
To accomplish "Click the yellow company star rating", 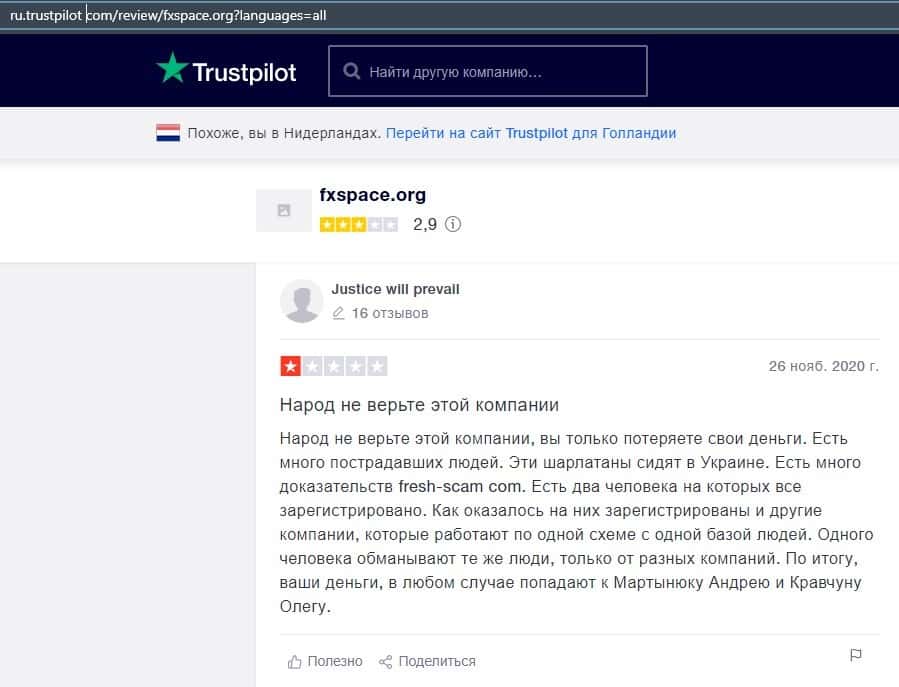I will (358, 225).
